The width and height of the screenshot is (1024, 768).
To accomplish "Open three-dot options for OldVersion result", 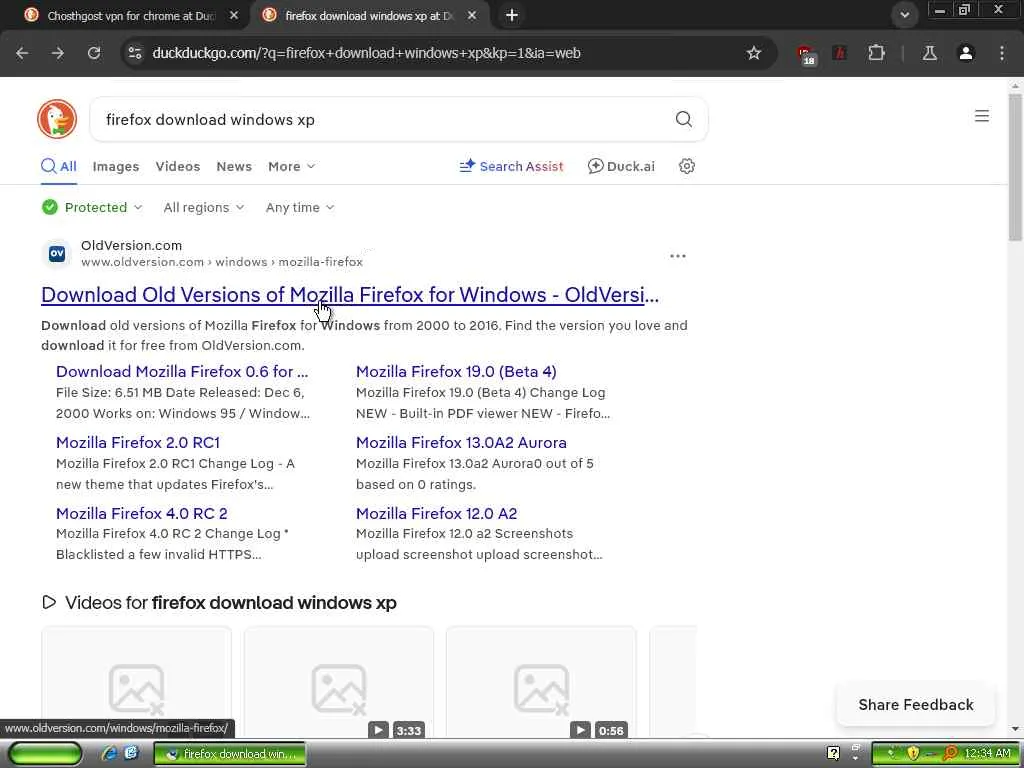I will coord(678,256).
